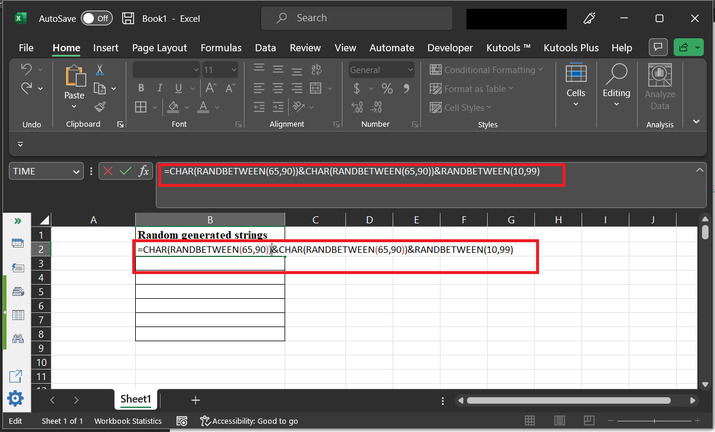The image size is (715, 432).
Task: Open the Kutools settings gear icon
Action: 16,399
